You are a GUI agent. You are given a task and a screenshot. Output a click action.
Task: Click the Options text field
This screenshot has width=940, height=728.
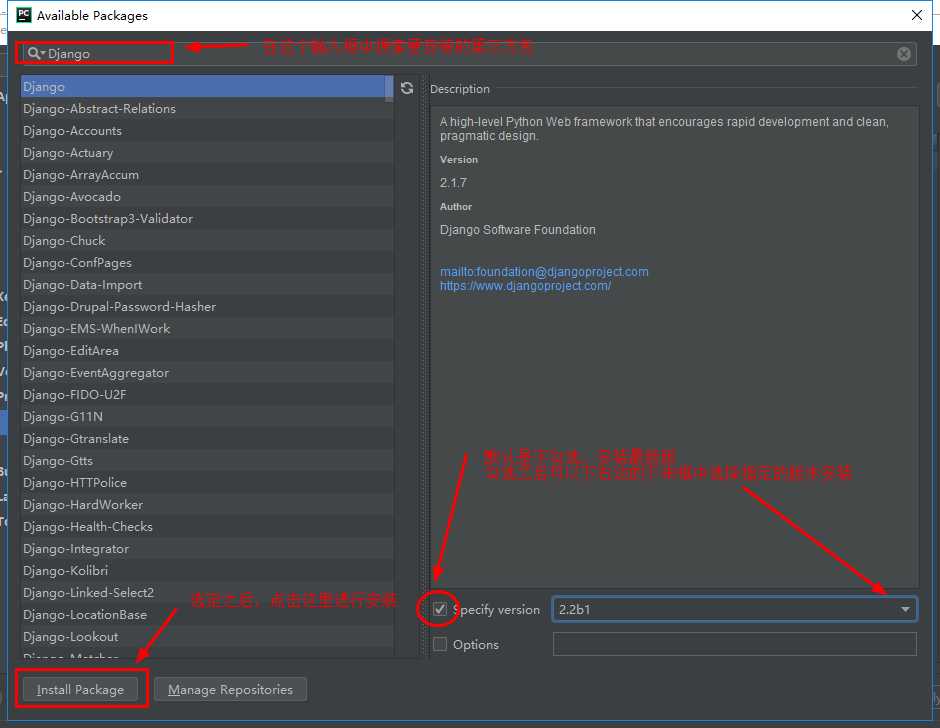point(734,644)
